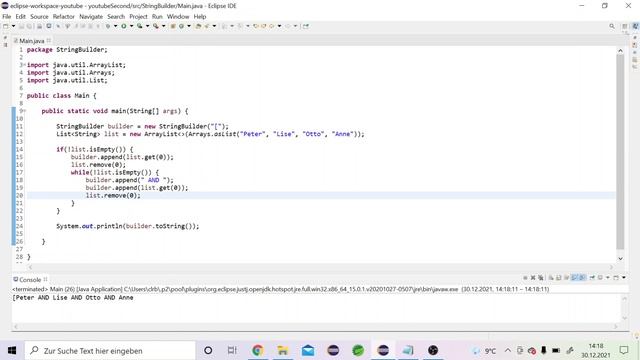The image size is (640, 360).
Task: Click the console Terminate stop icon
Action: (525, 278)
